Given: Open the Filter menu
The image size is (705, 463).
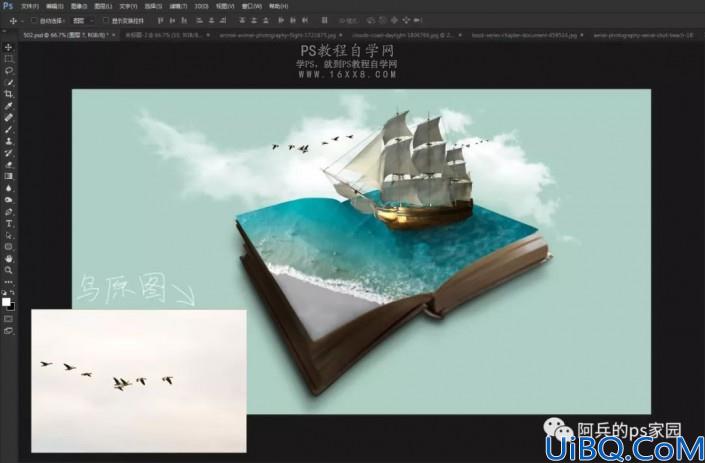Looking at the screenshot, I should pos(178,6).
